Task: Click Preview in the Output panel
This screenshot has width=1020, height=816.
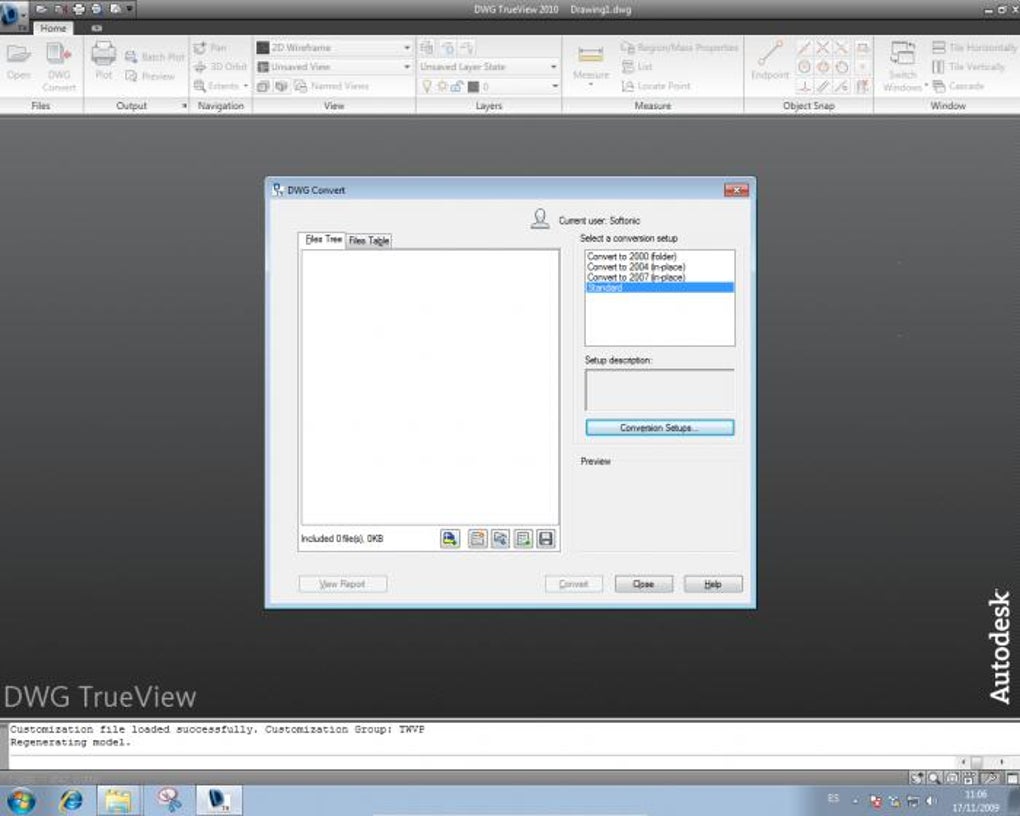Action: (x=150, y=75)
